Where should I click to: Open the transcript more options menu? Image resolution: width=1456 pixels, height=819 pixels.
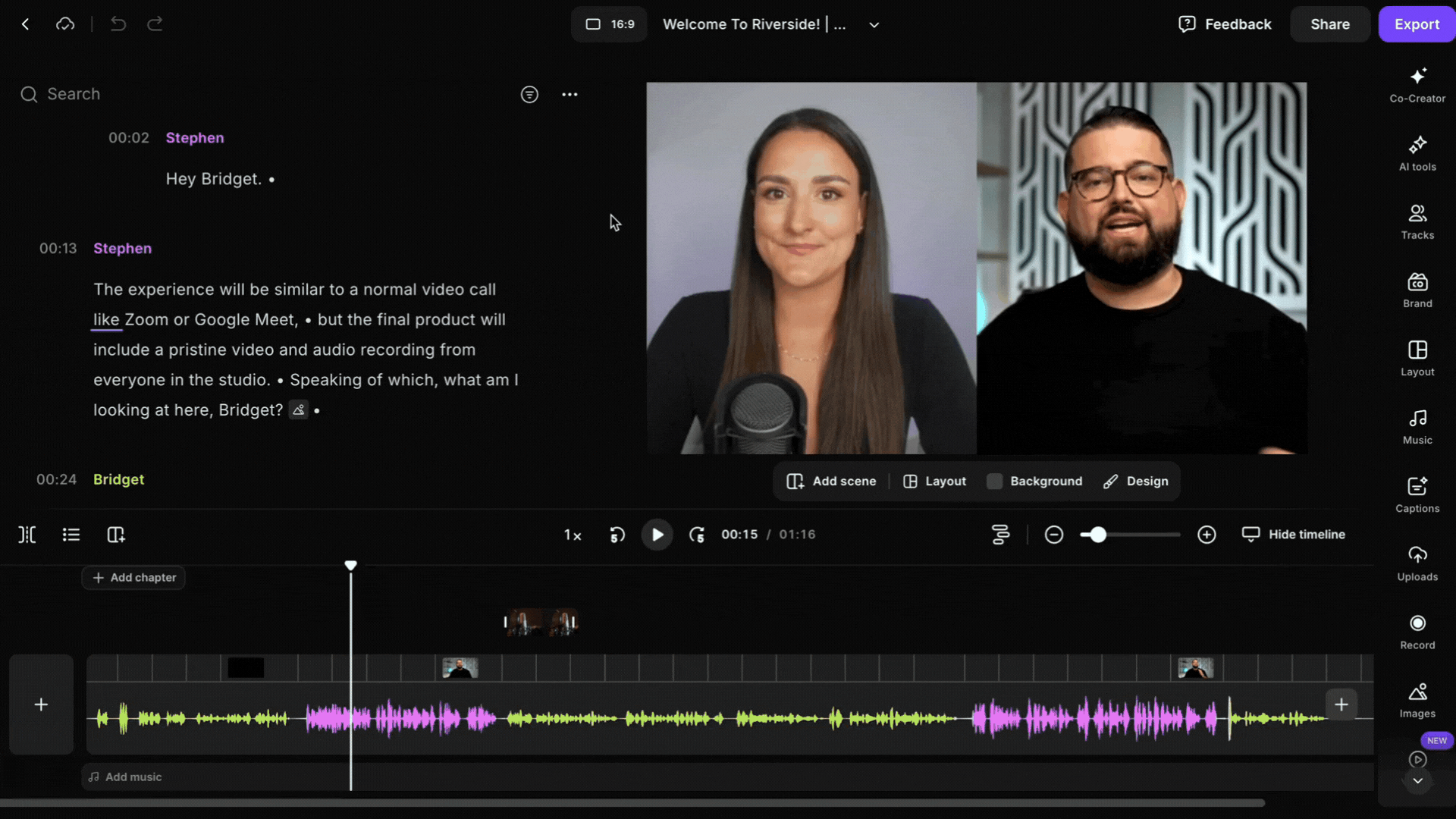click(x=570, y=94)
